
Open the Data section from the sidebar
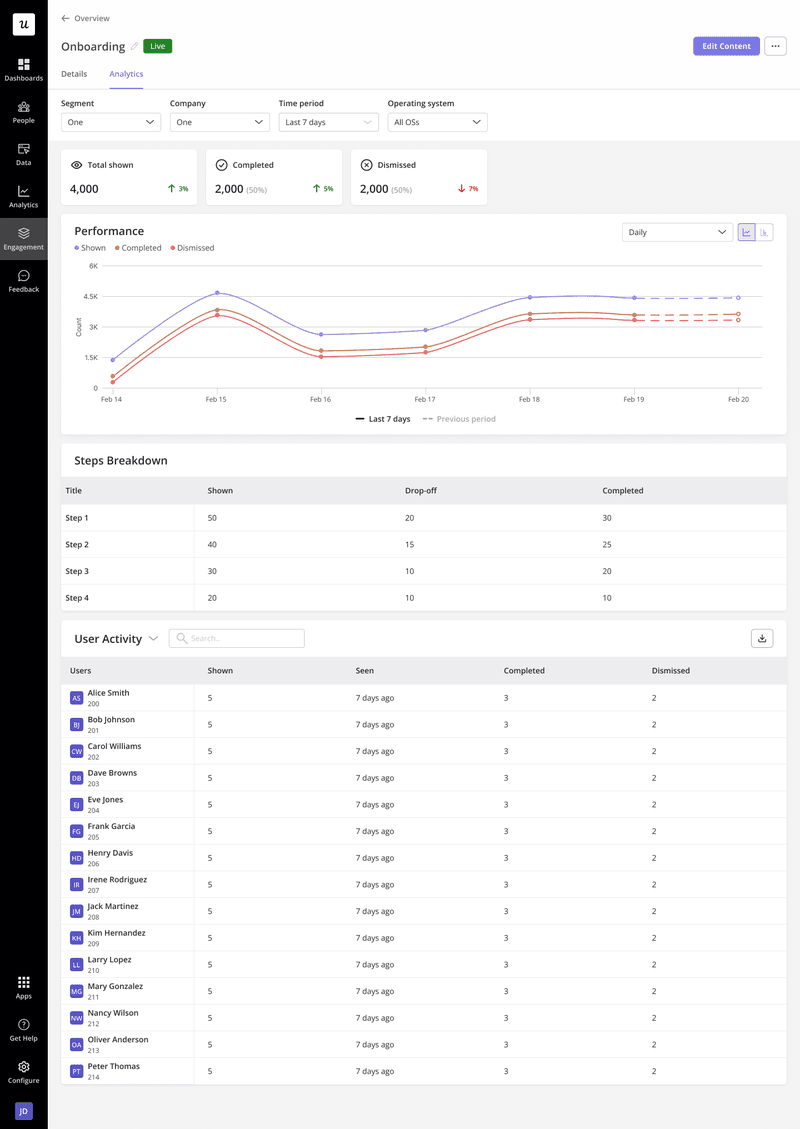click(23, 155)
